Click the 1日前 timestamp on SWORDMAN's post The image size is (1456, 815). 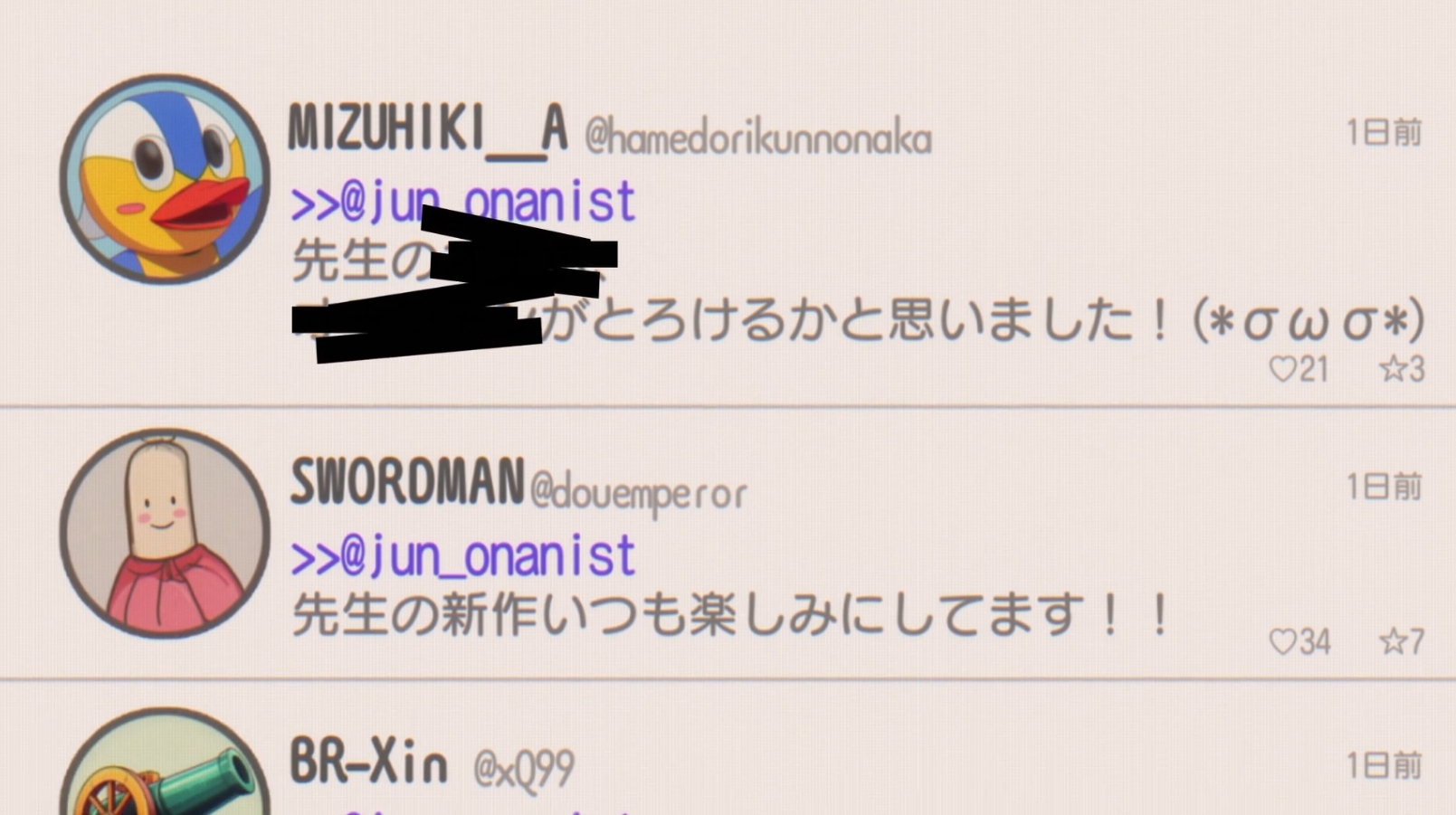tap(1385, 488)
